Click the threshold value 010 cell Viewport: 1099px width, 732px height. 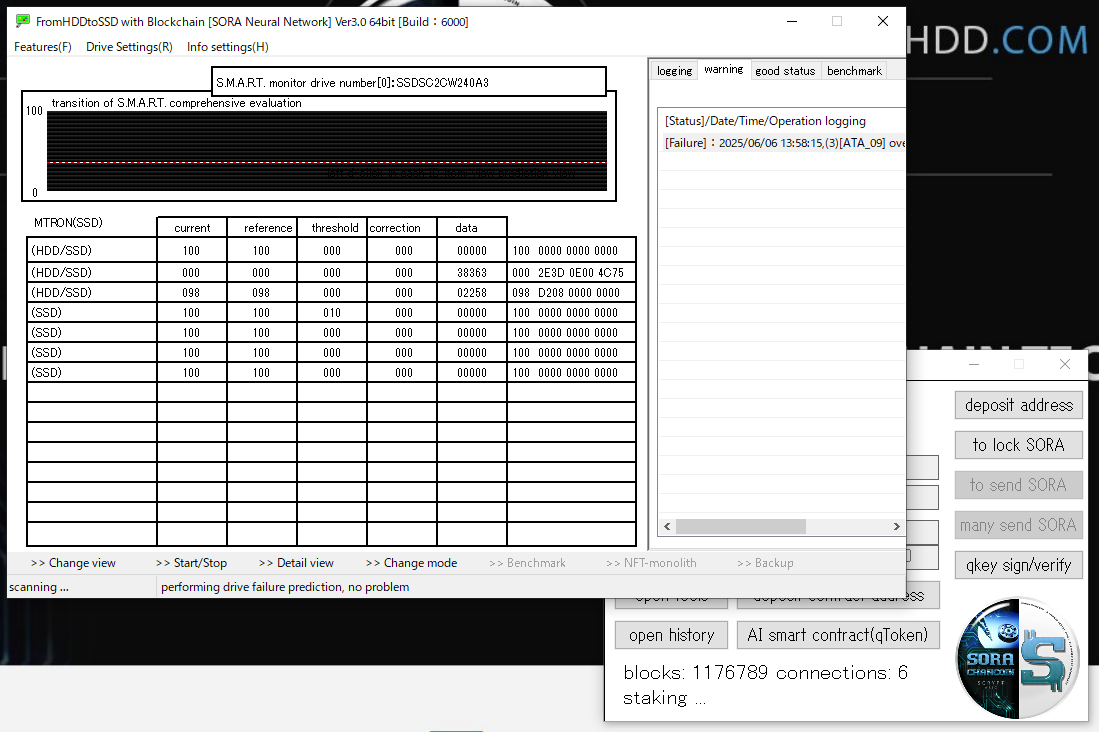pyautogui.click(x=332, y=313)
